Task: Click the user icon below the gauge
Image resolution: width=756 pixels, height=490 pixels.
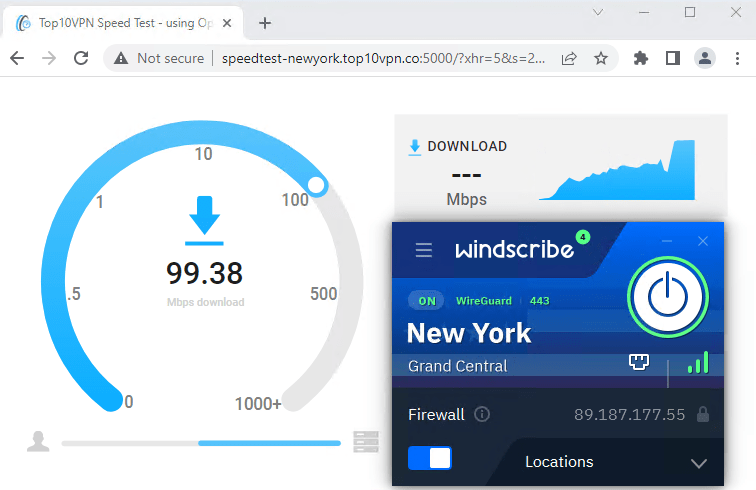Action: tap(38, 441)
